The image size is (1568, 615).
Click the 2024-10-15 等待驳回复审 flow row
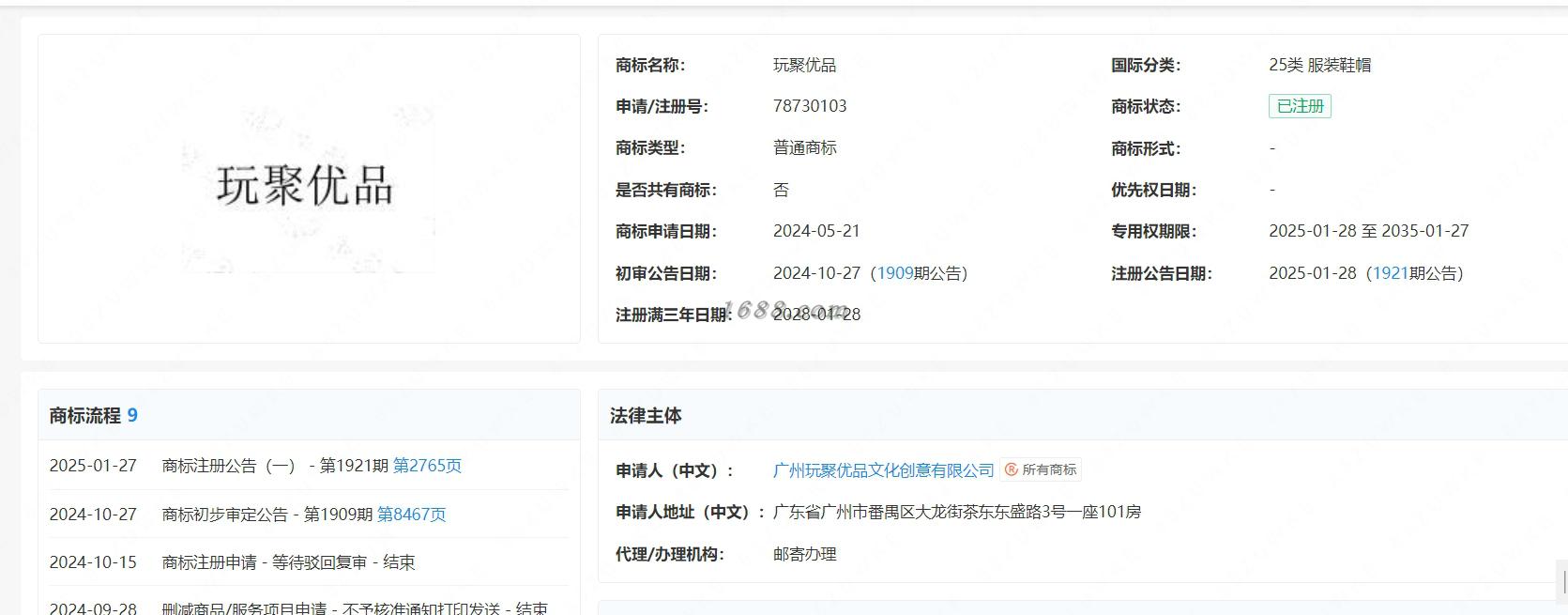(x=309, y=562)
